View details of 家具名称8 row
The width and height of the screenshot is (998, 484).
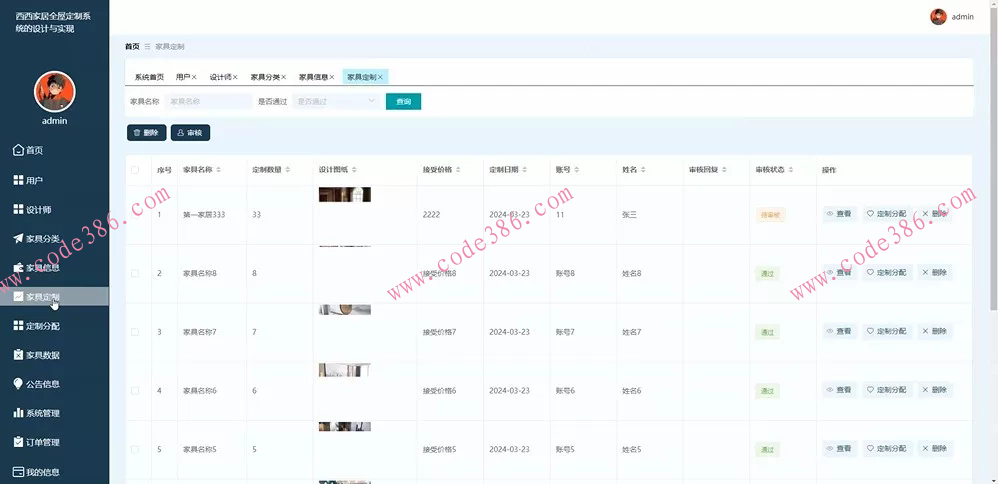pyautogui.click(x=840, y=273)
